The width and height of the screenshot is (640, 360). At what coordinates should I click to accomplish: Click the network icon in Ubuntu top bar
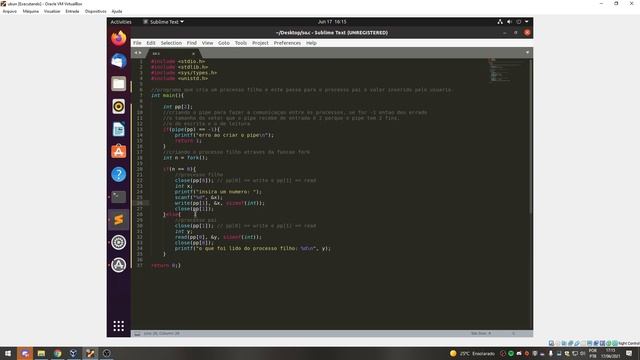tap(500, 22)
